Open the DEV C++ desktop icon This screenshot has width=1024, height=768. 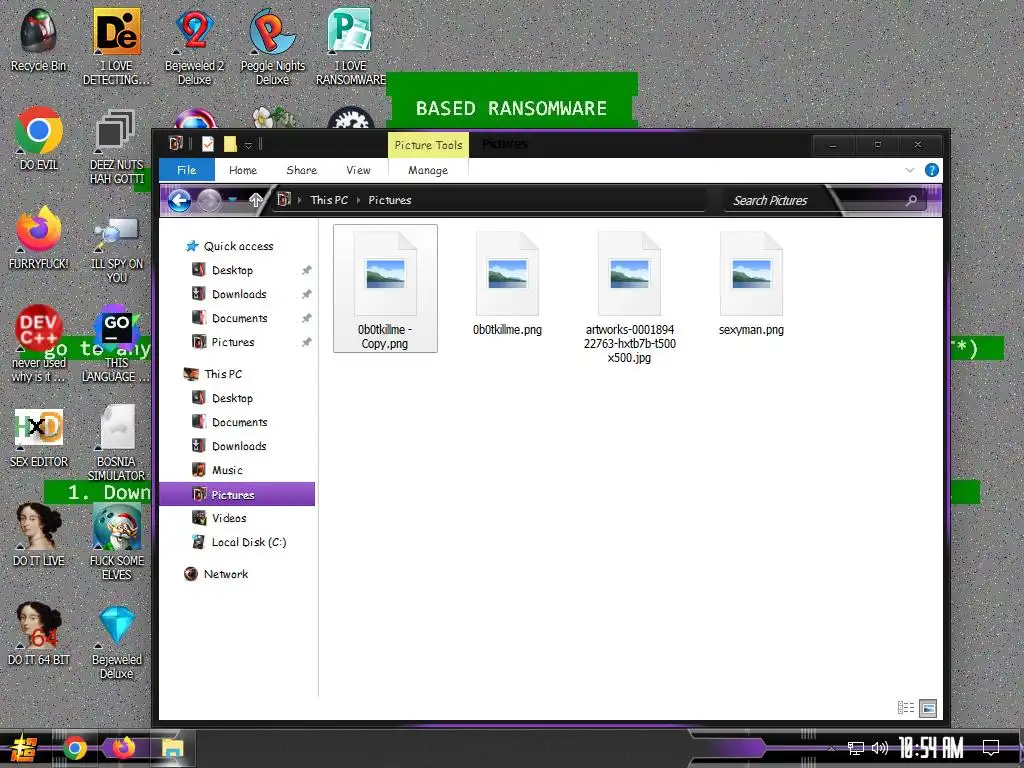point(39,344)
